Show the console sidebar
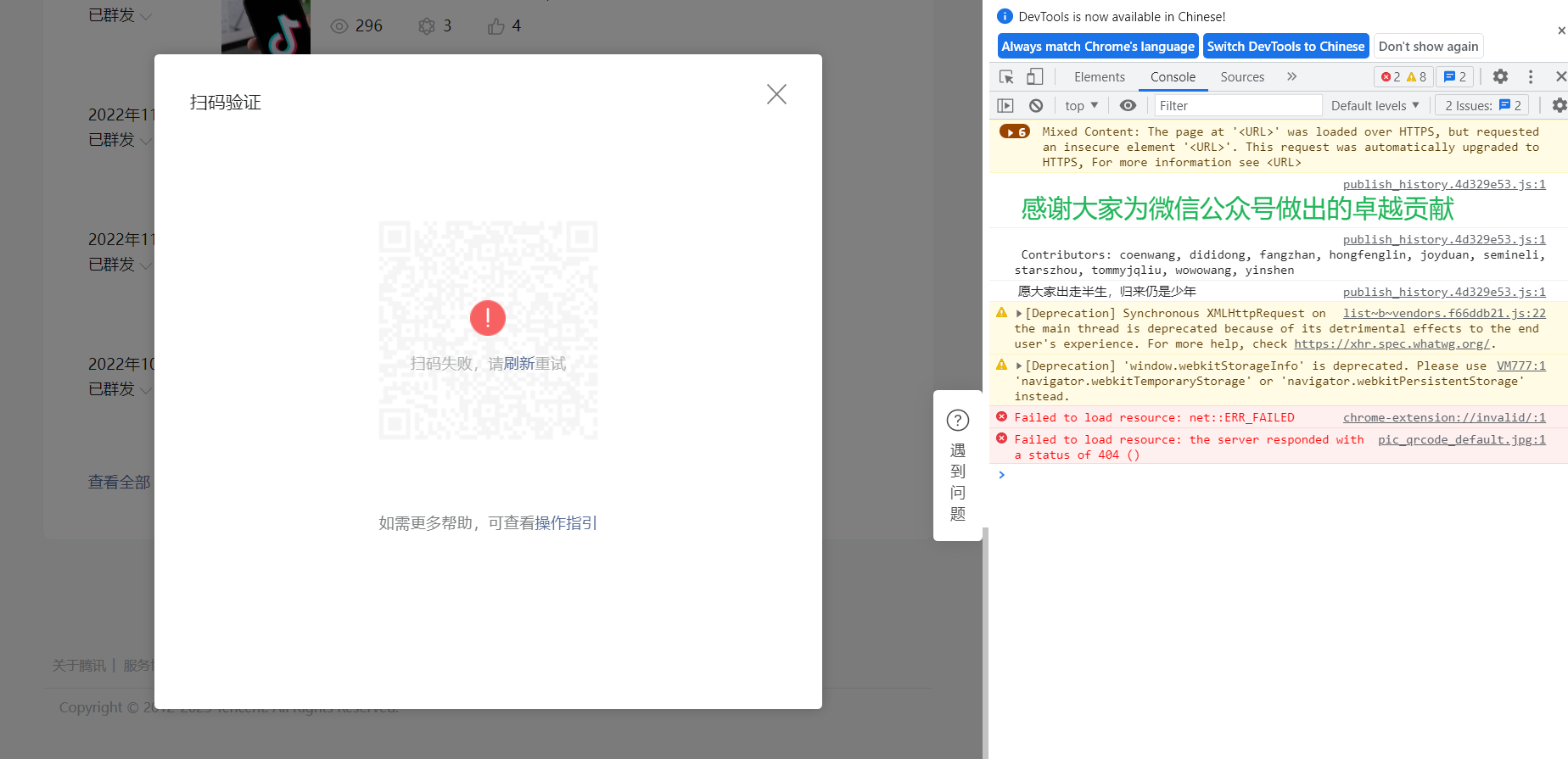 coord(1005,106)
